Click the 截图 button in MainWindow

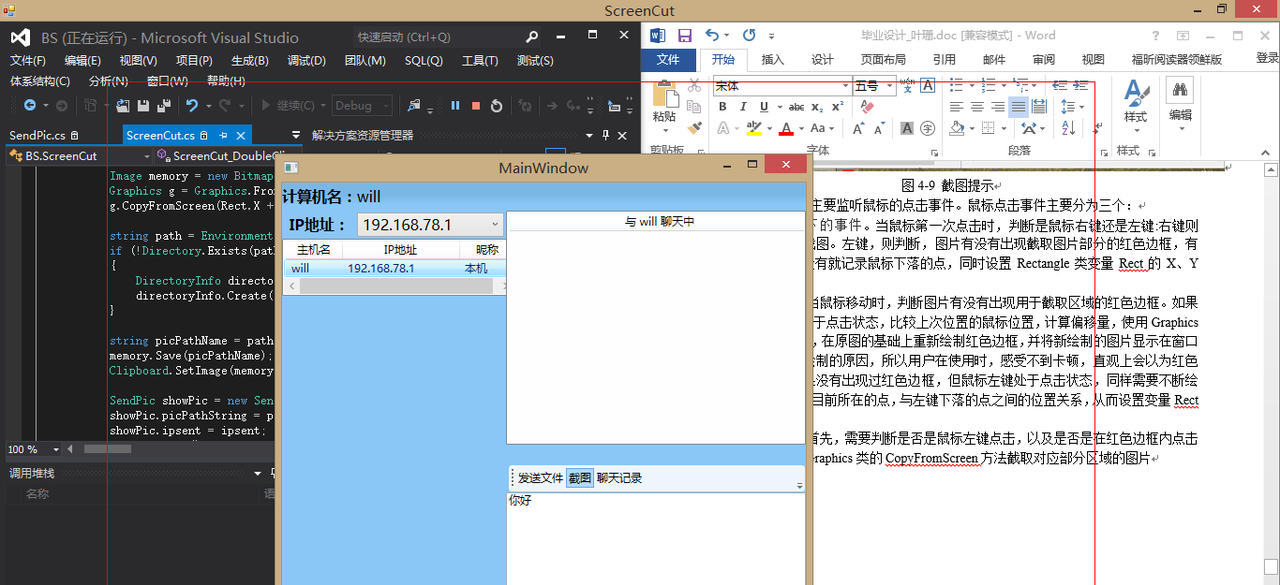pyautogui.click(x=580, y=477)
